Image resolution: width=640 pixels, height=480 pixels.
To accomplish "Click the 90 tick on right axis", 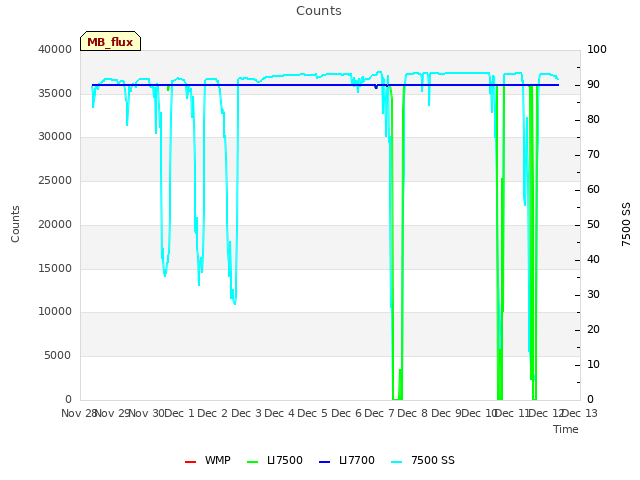I will [593, 84].
